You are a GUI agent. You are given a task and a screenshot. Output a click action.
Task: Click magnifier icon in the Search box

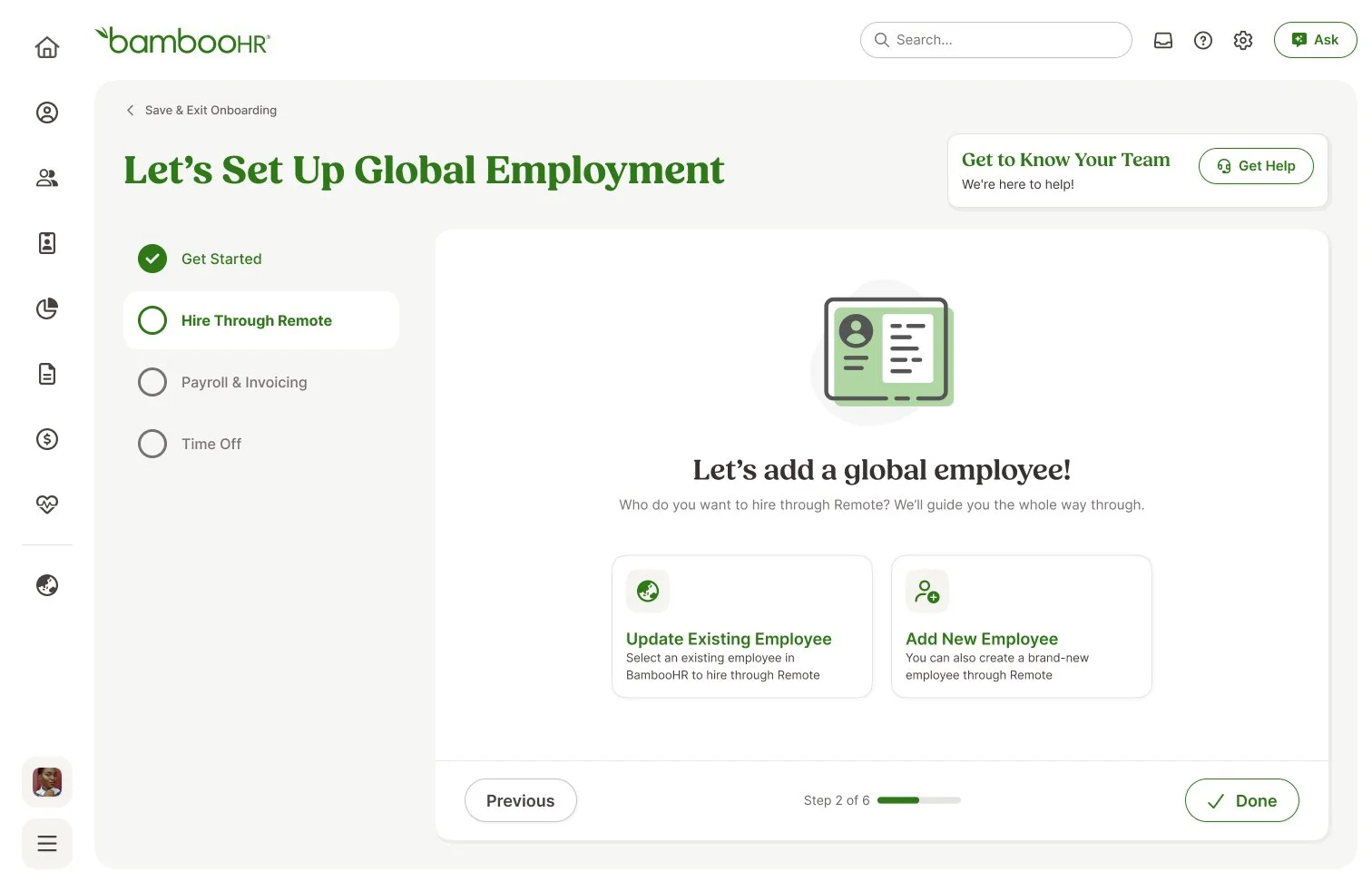[881, 40]
